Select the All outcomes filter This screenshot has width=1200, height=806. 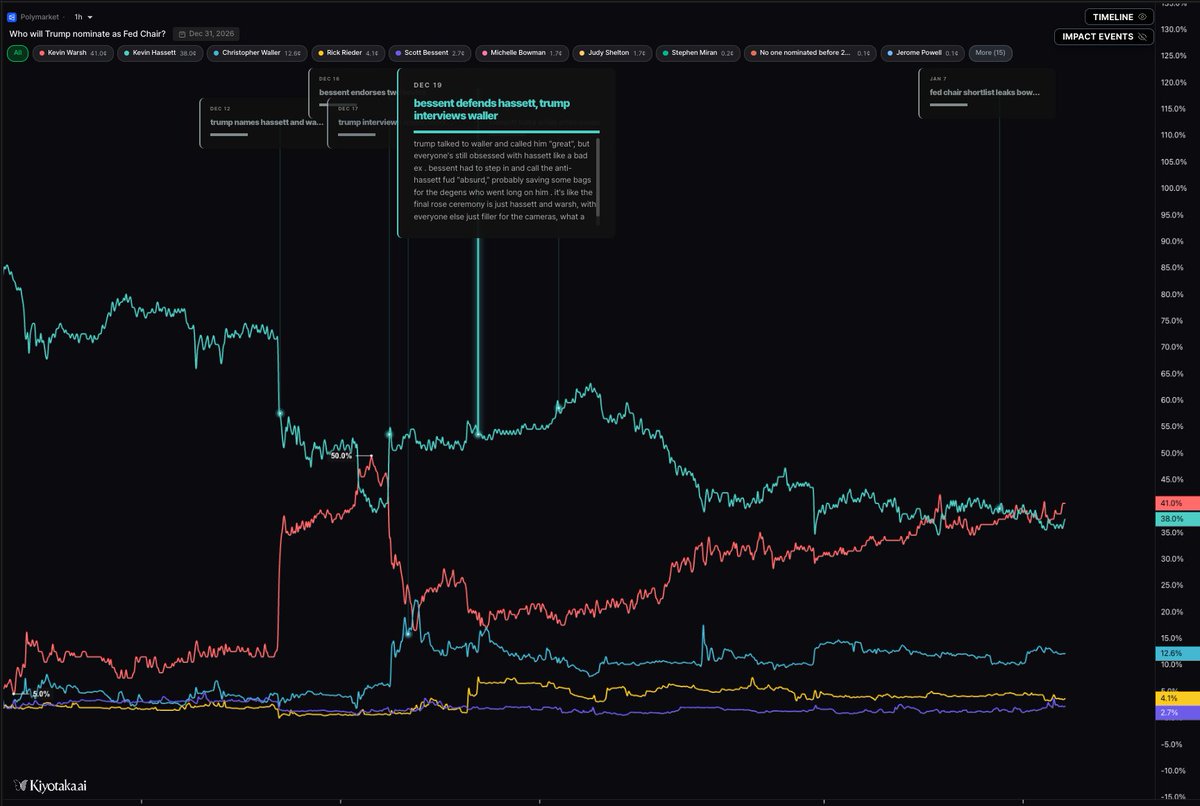click(x=17, y=52)
